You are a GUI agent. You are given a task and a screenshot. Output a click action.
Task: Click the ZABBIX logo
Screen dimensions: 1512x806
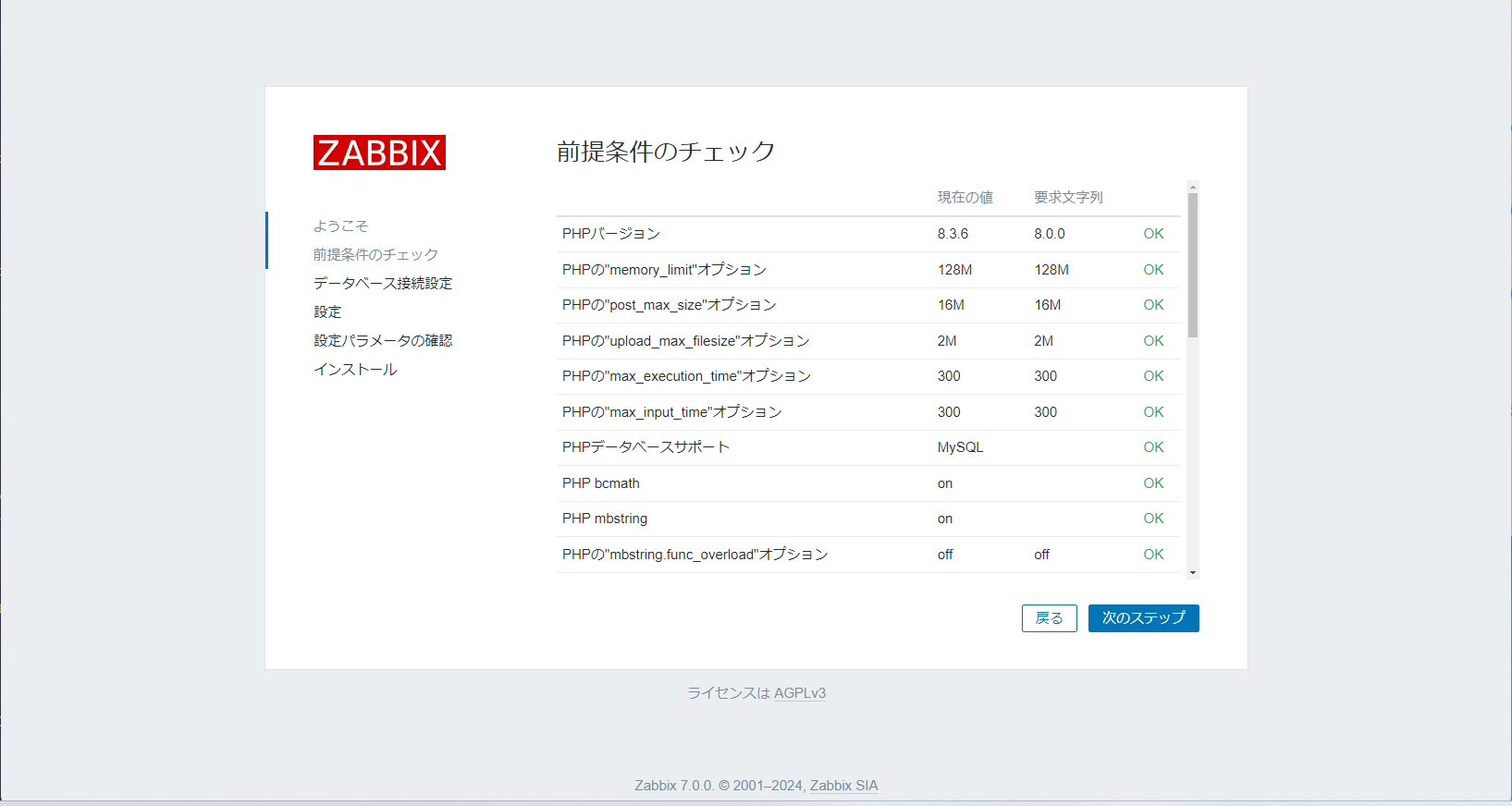point(379,153)
